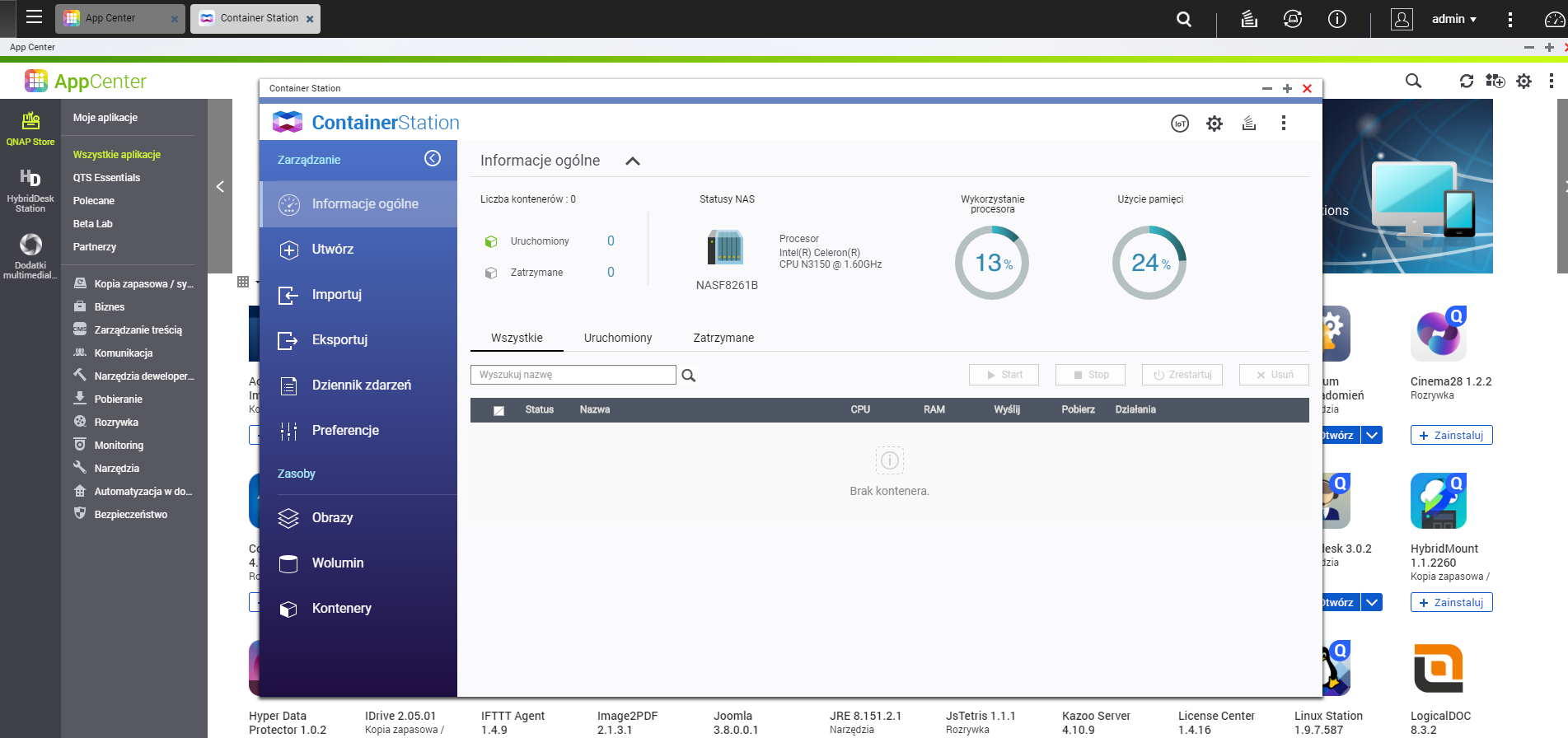Click App Center manual install icon

pos(1495,81)
